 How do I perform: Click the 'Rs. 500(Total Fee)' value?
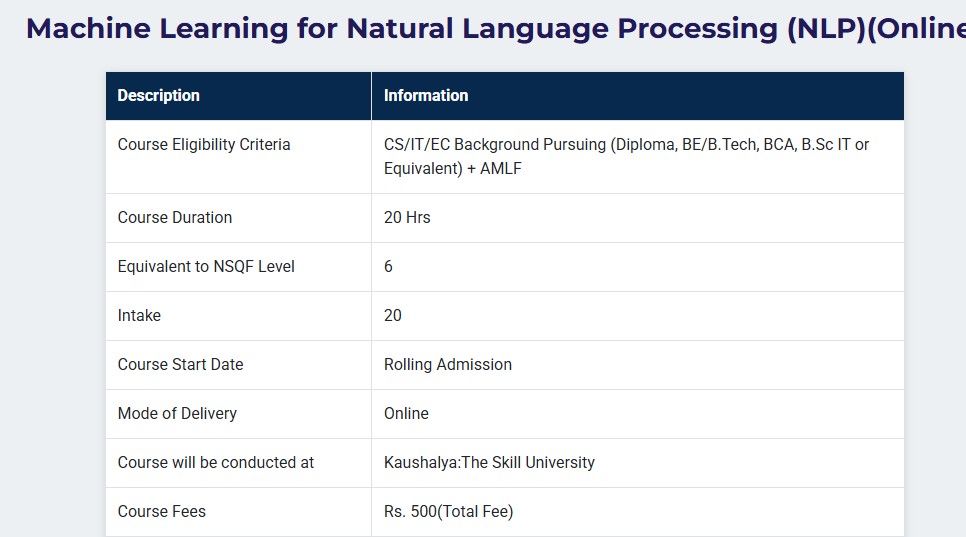tap(448, 512)
